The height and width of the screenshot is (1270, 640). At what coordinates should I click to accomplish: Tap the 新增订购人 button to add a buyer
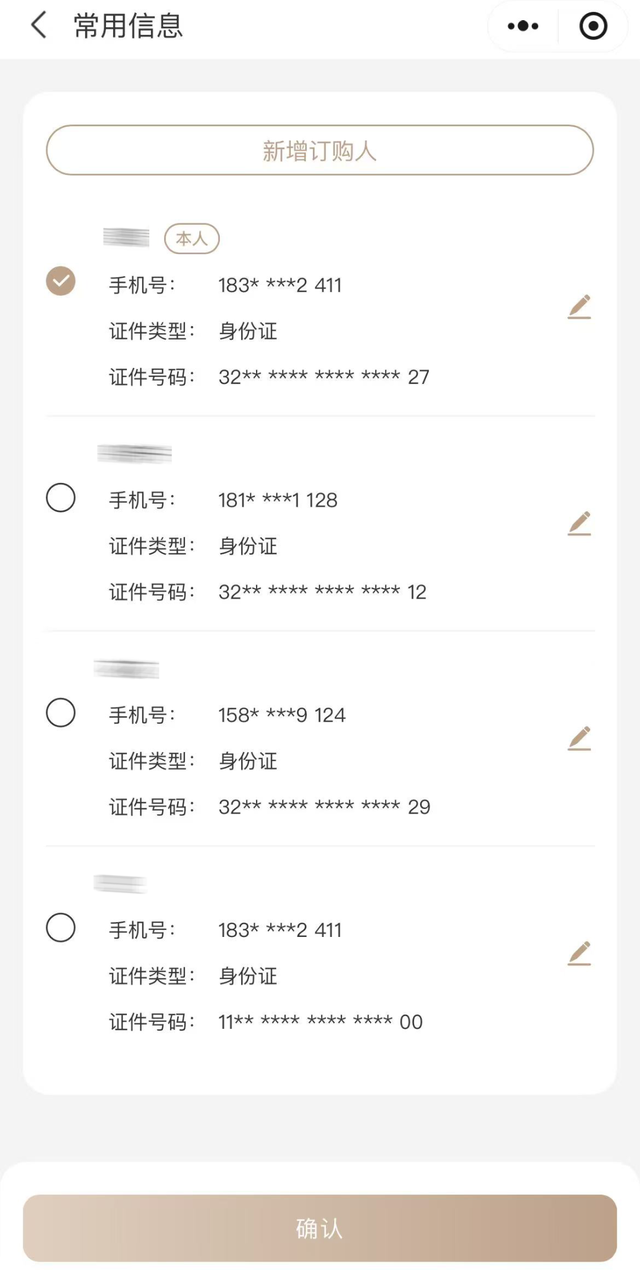[x=320, y=150]
